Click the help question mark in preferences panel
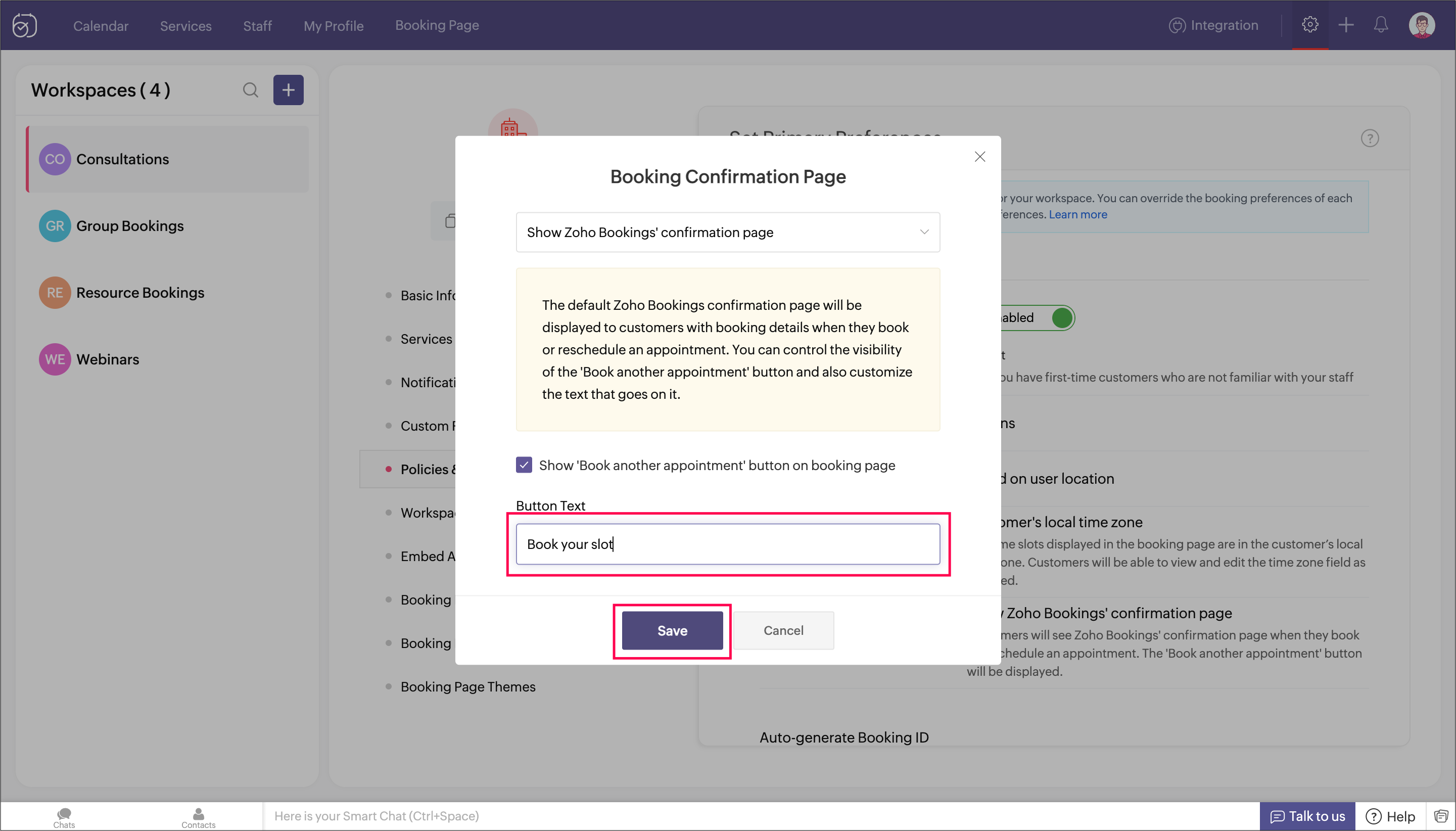Image resolution: width=1456 pixels, height=831 pixels. tap(1369, 138)
